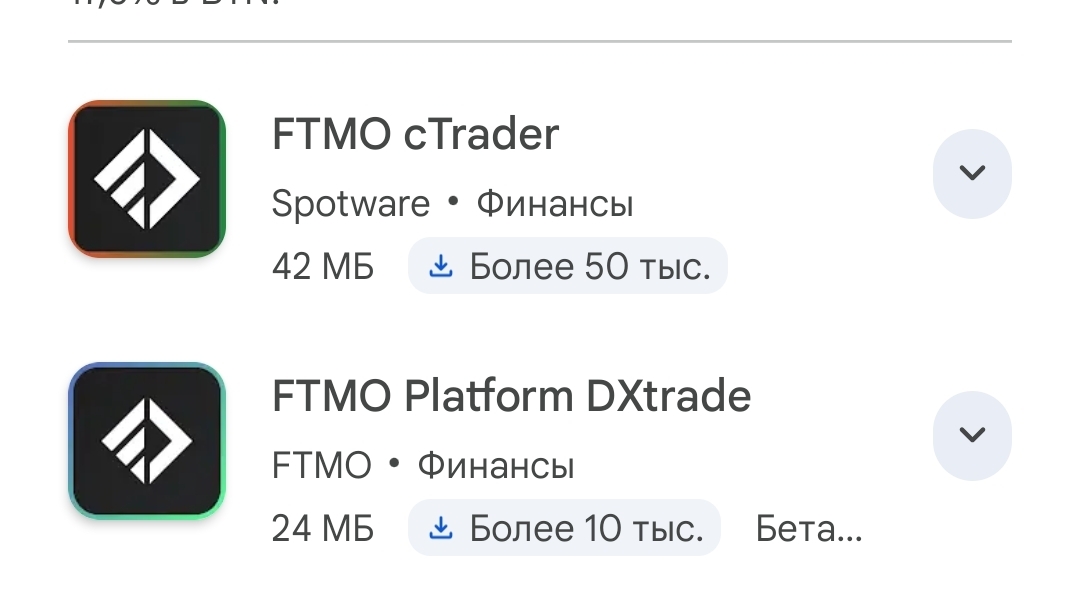Click the horizontal divider above the app list

tap(540, 42)
